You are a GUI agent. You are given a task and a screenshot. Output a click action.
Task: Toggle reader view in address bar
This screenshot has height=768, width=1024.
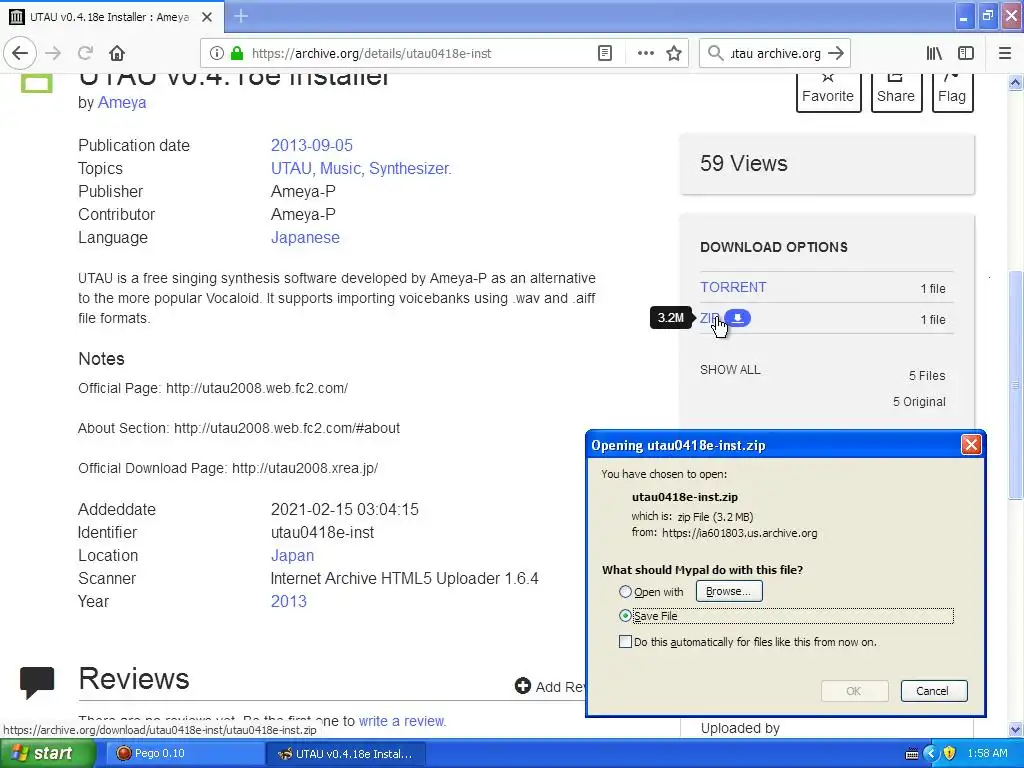[605, 54]
